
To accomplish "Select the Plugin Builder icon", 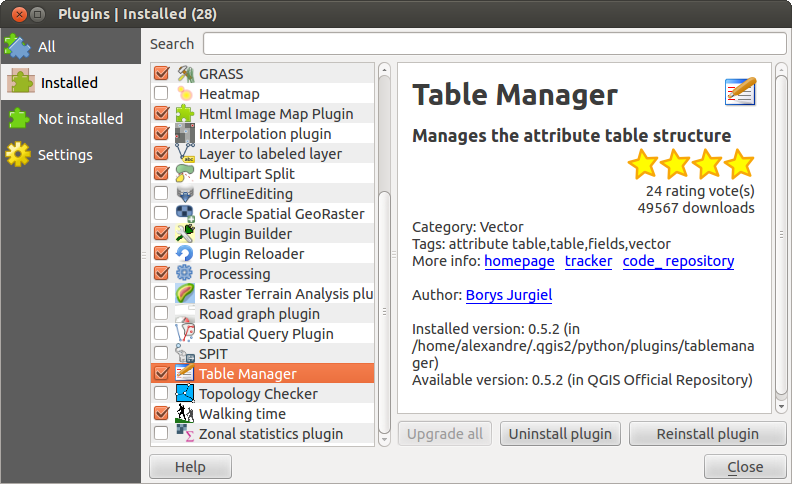I will pos(185,234).
